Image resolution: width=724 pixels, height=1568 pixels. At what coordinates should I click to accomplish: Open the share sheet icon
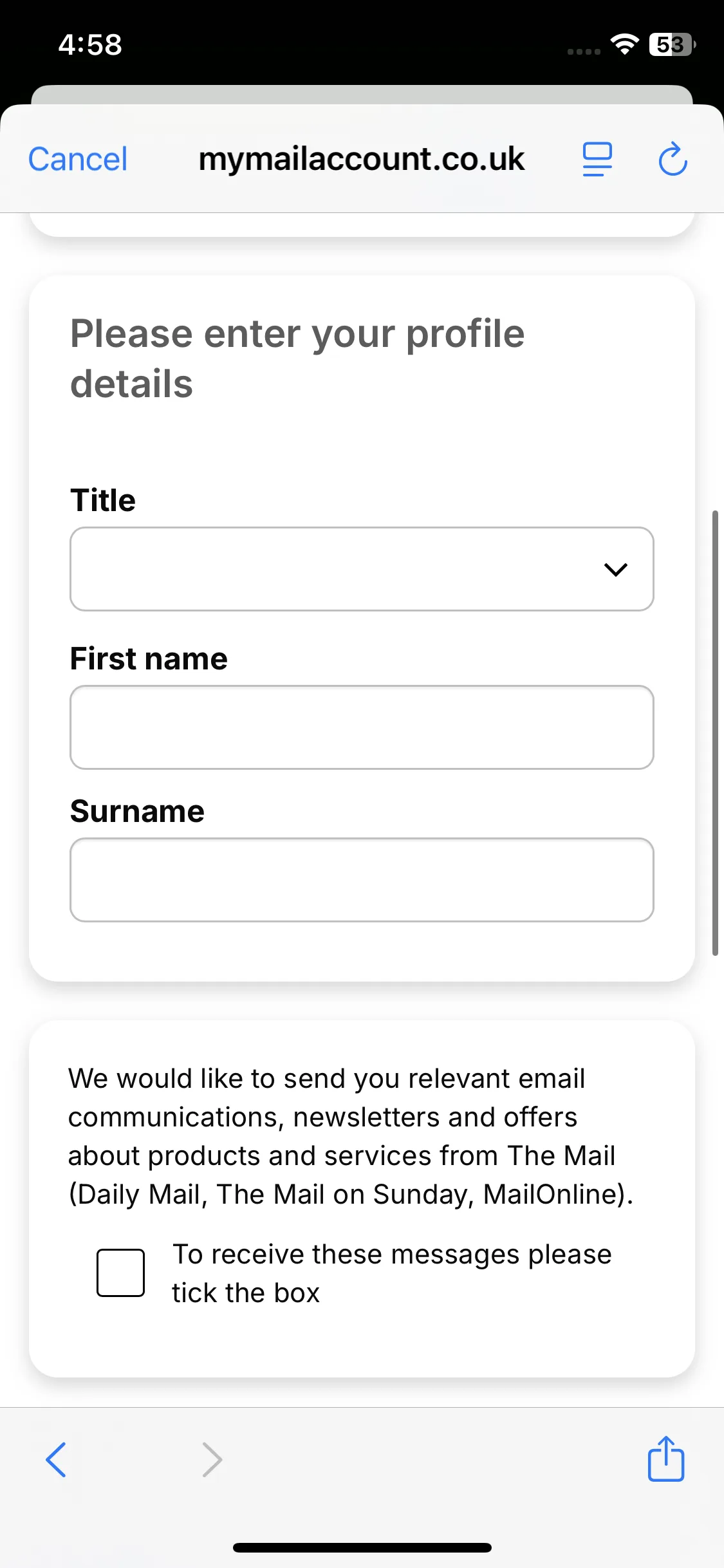coord(666,1459)
